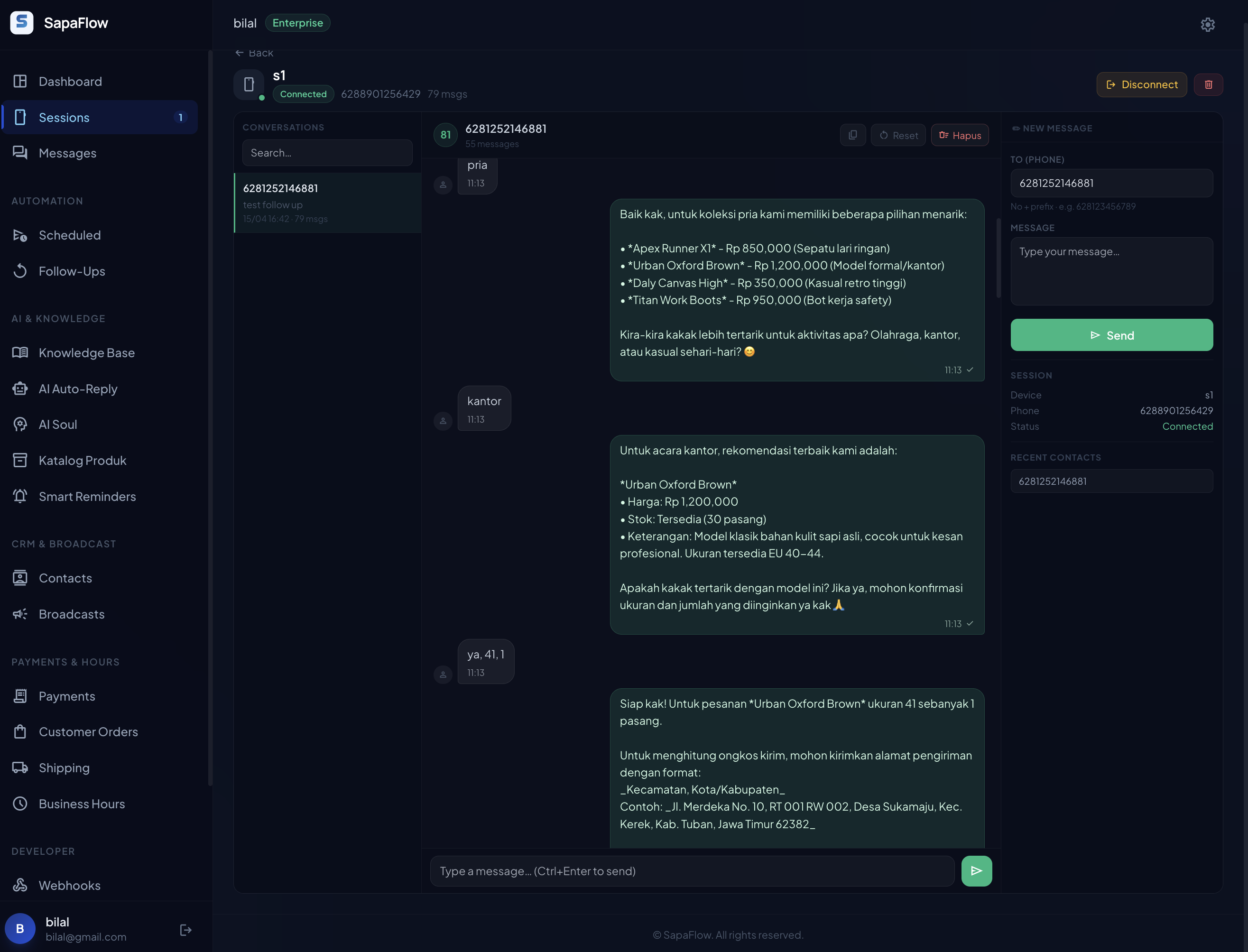Open Katalog Produk section
The height and width of the screenshot is (952, 1248).
82,460
